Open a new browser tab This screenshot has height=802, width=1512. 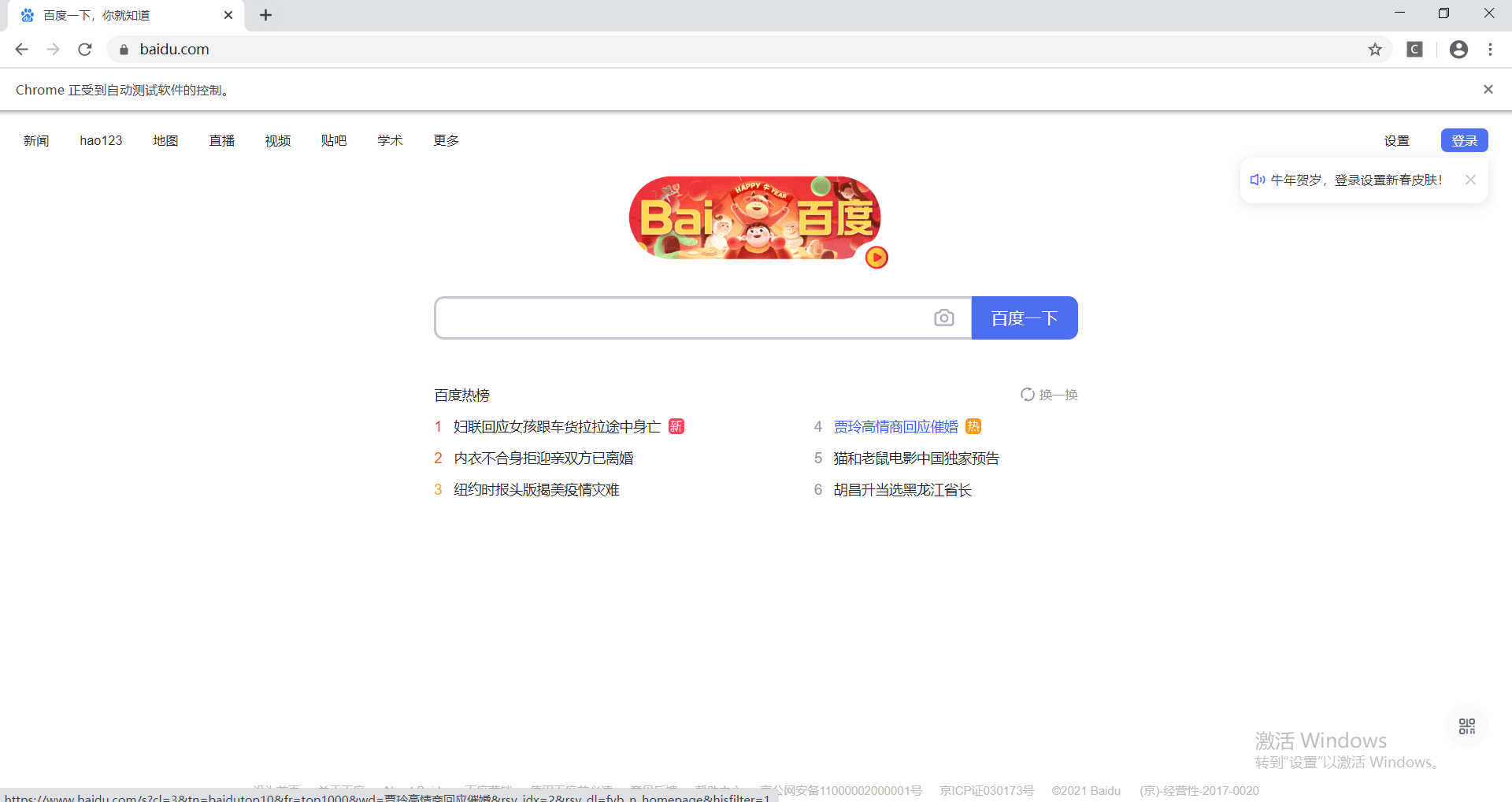click(265, 15)
